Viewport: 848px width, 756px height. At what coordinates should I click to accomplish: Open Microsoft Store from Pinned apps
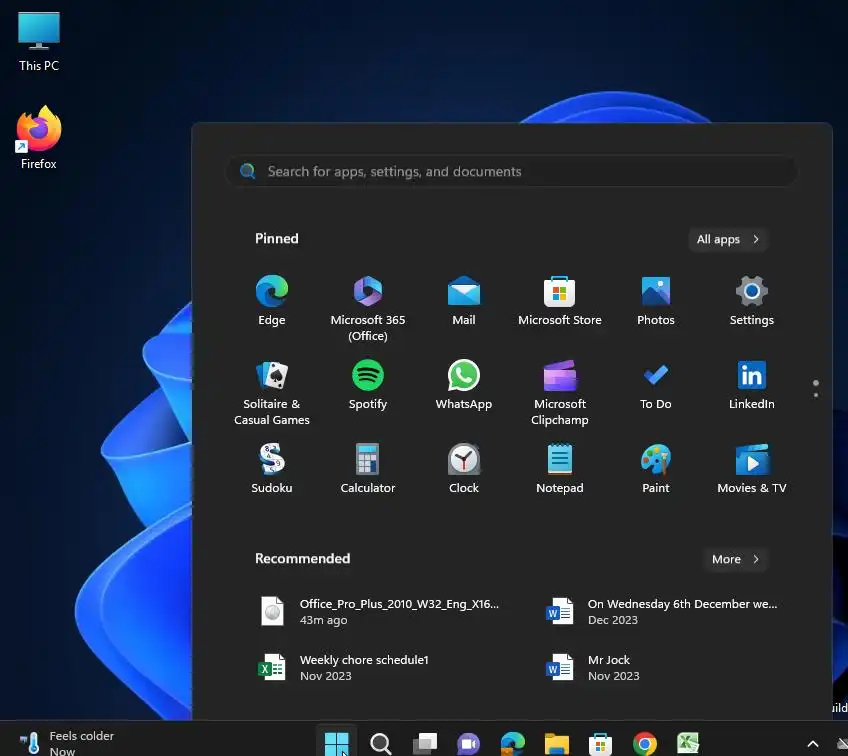pos(560,301)
